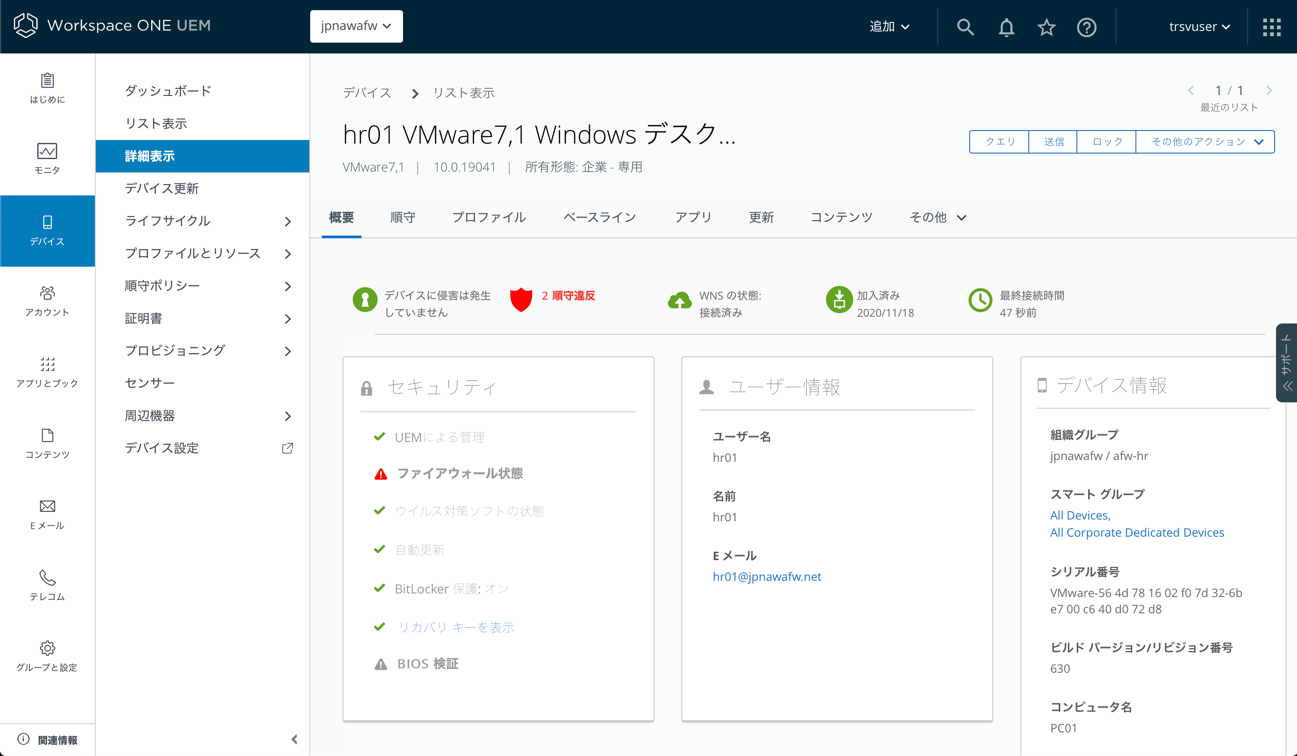Click the red compliance violation shield icon
This screenshot has height=756, width=1297.
(521, 299)
